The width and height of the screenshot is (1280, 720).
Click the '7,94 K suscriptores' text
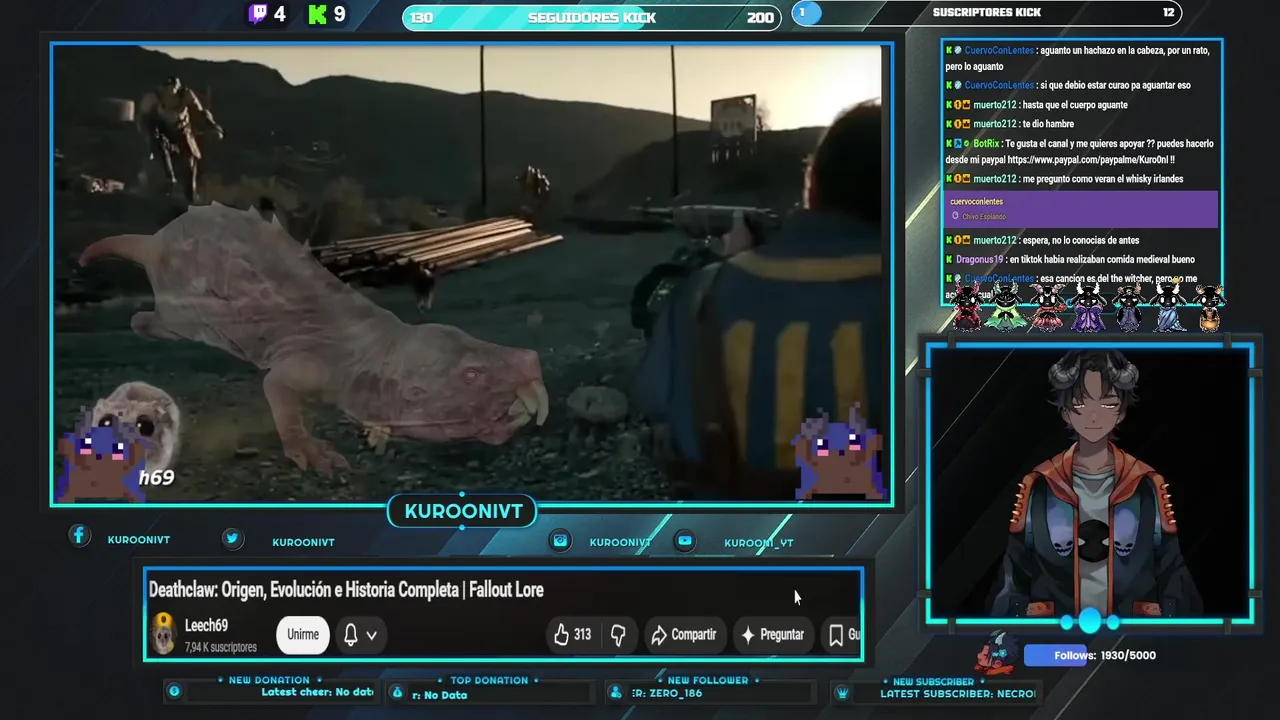221,647
